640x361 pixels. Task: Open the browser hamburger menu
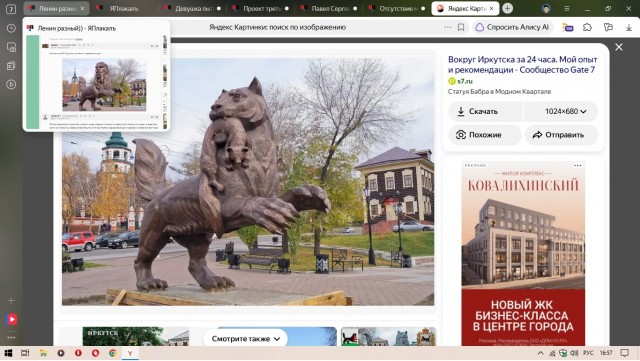pyautogui.click(x=567, y=8)
